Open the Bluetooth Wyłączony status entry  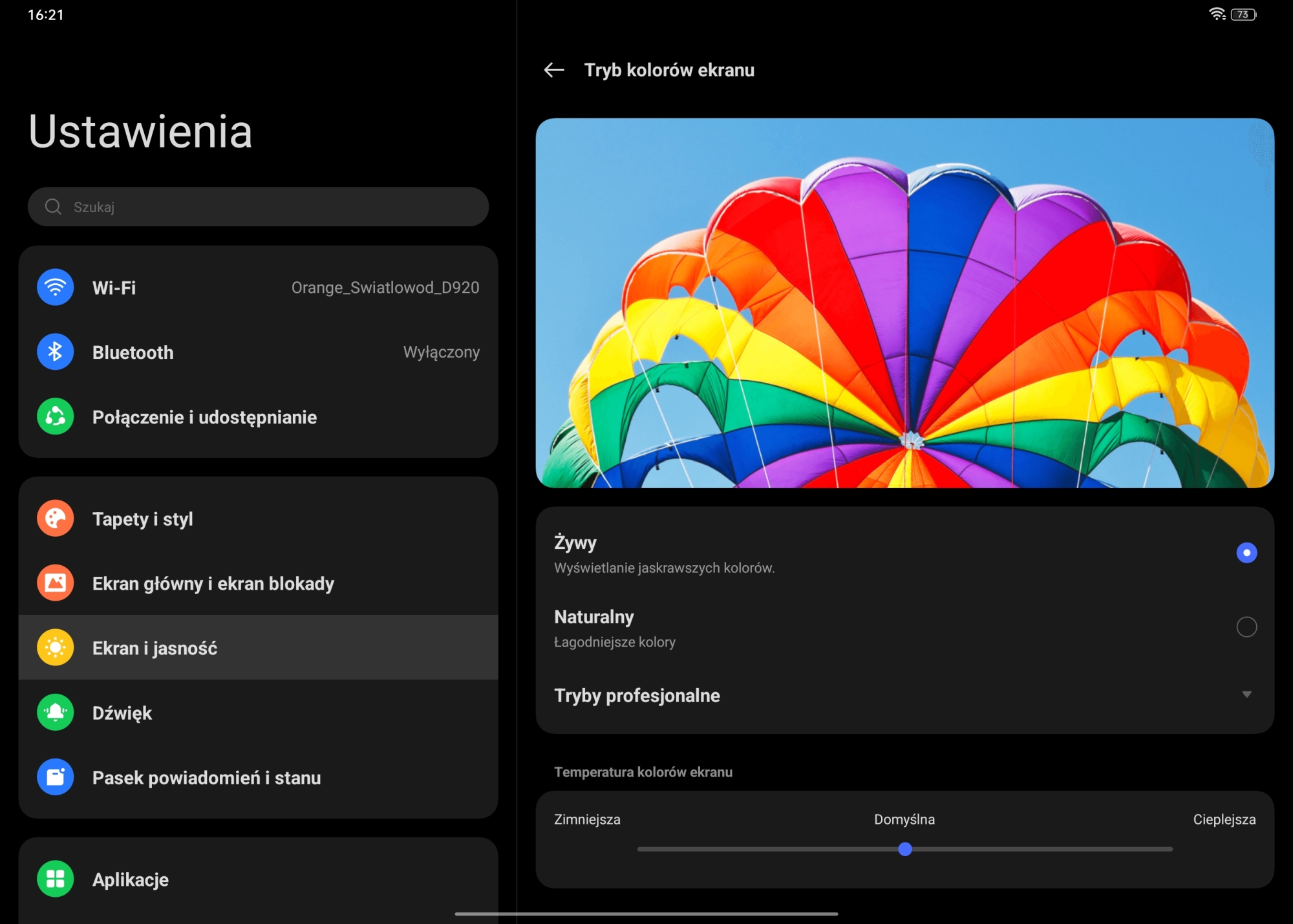pos(441,352)
